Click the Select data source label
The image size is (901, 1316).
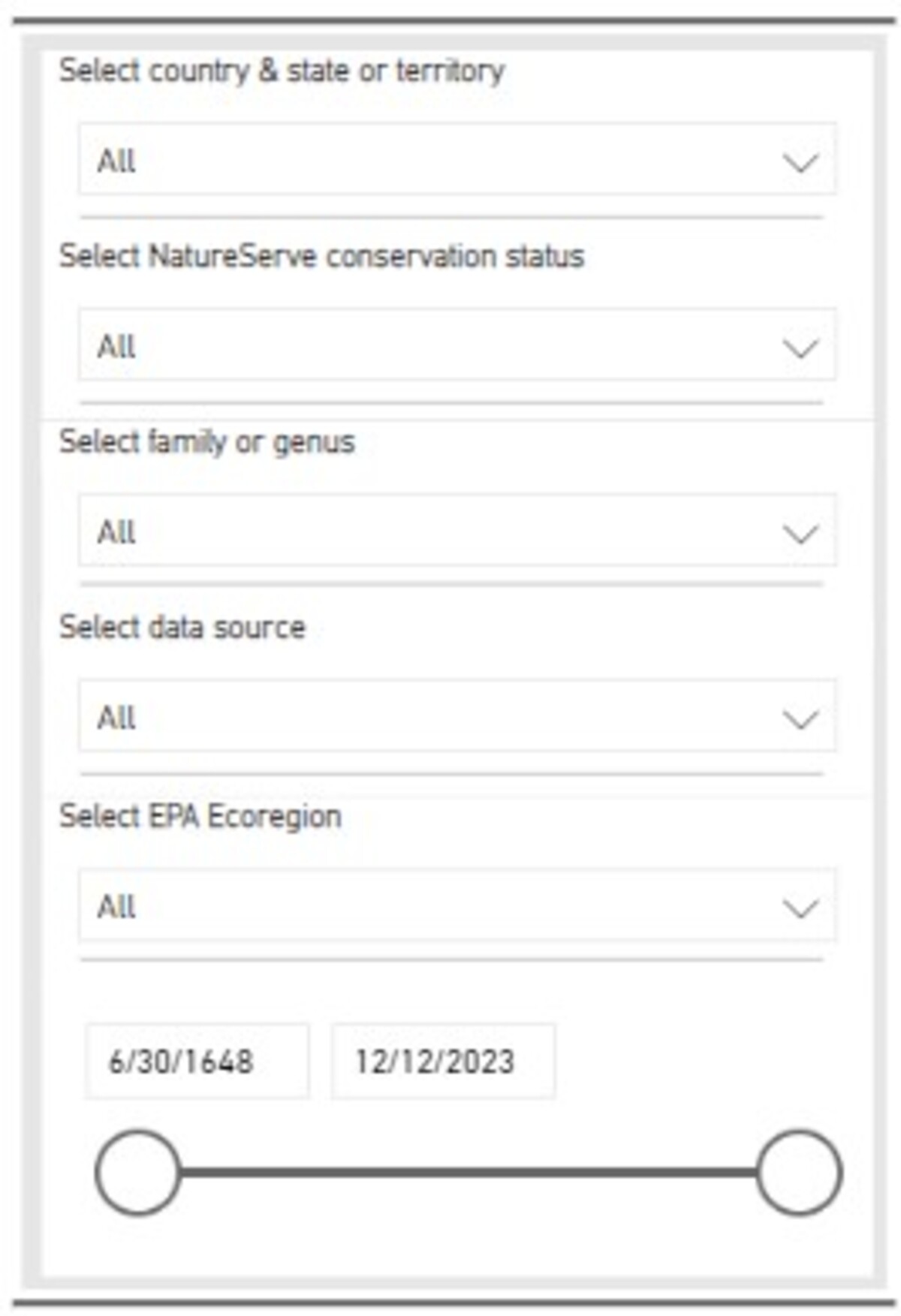coord(184,629)
